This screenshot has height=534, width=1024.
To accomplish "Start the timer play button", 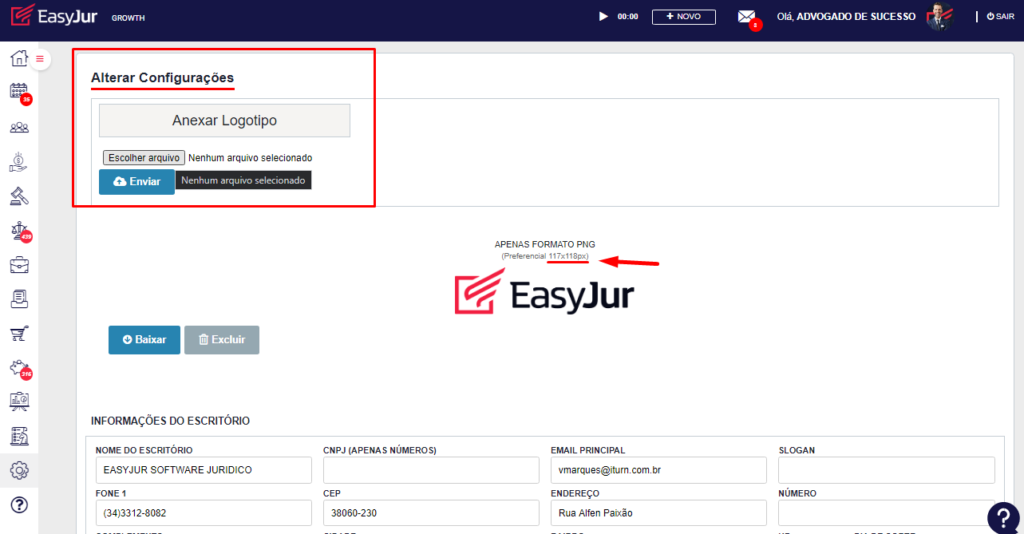I will tap(603, 16).
